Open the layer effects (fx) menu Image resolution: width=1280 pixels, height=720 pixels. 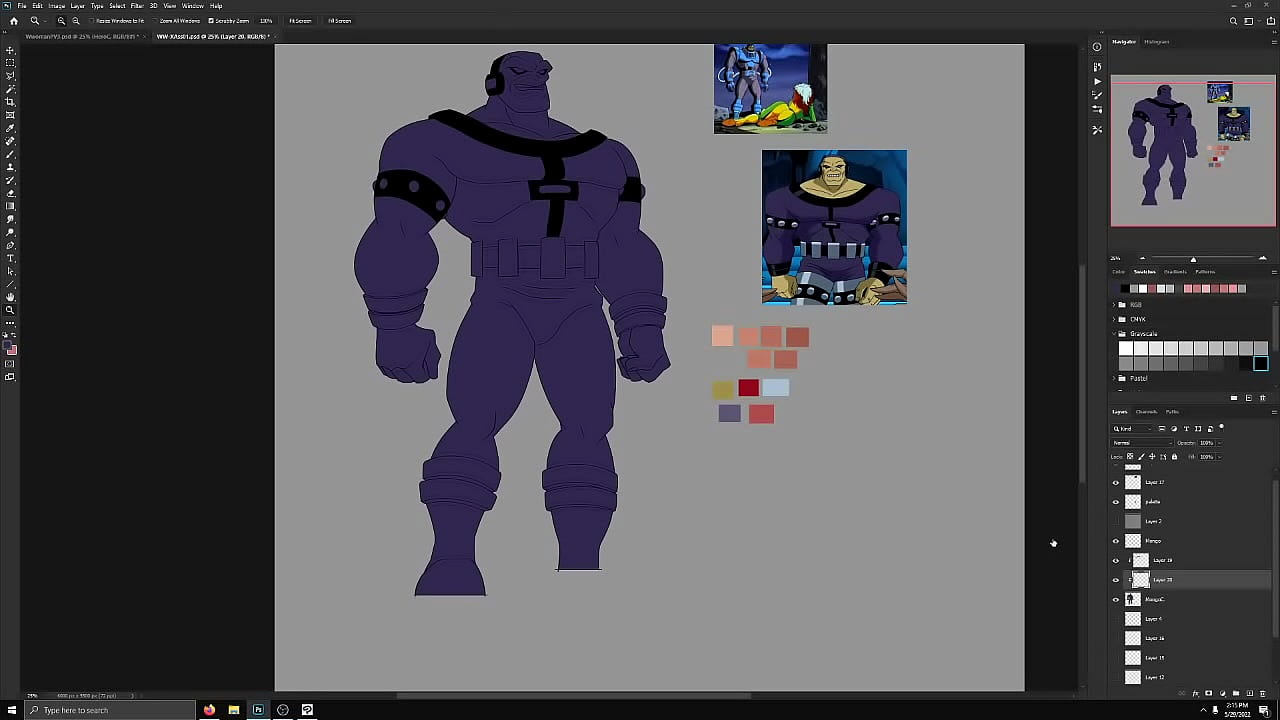(1196, 692)
